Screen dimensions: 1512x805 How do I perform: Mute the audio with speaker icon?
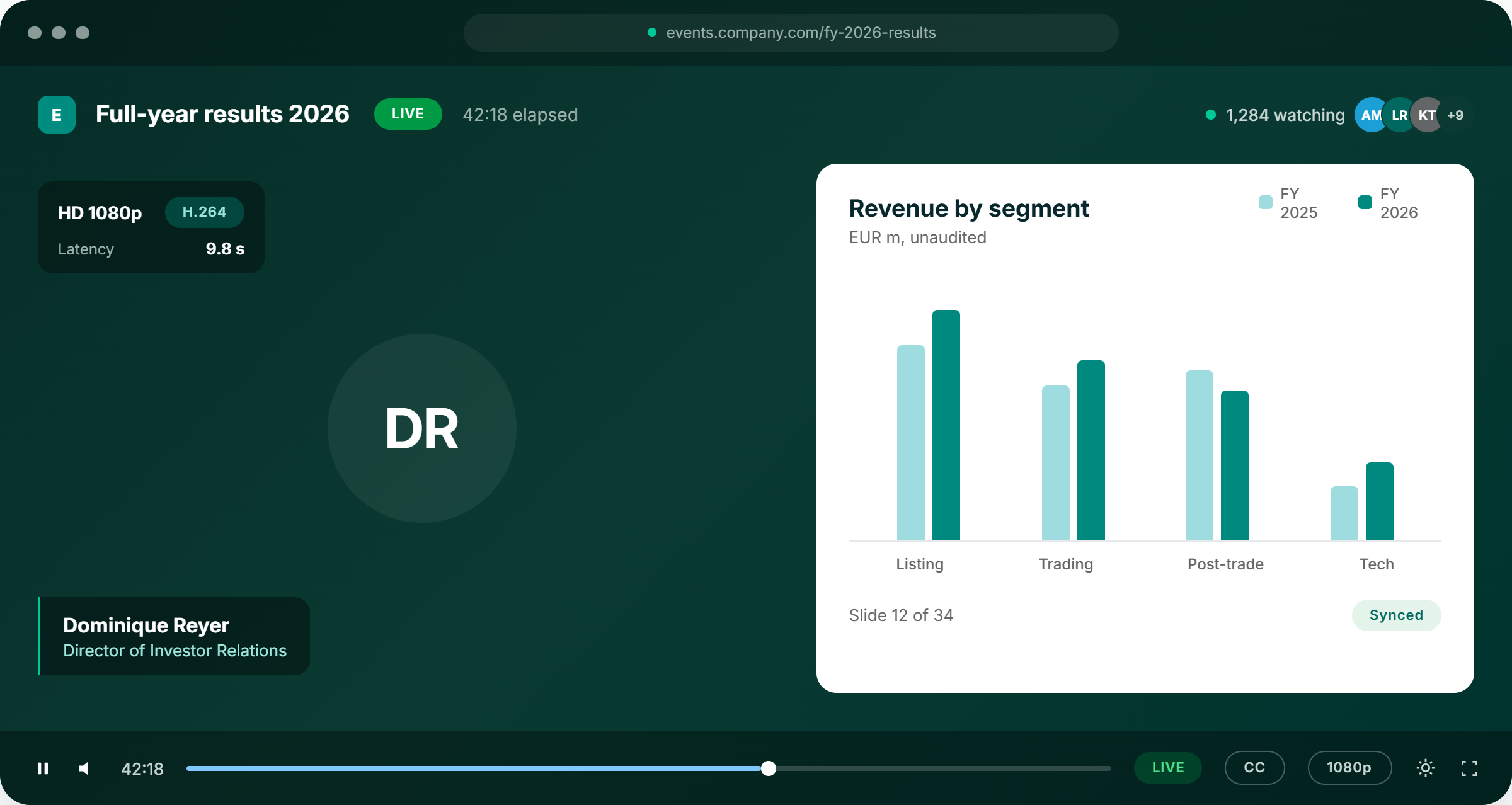[84, 768]
